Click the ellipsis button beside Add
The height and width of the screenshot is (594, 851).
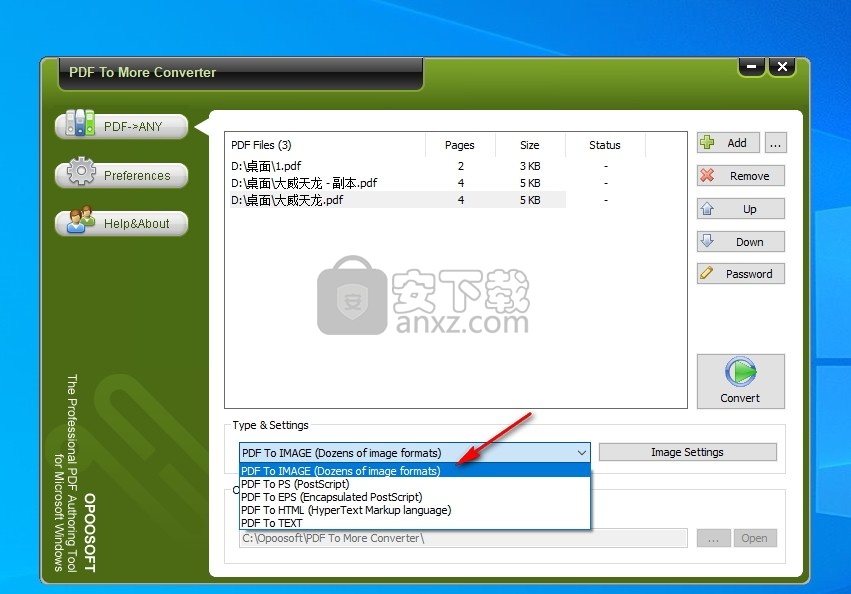point(776,143)
